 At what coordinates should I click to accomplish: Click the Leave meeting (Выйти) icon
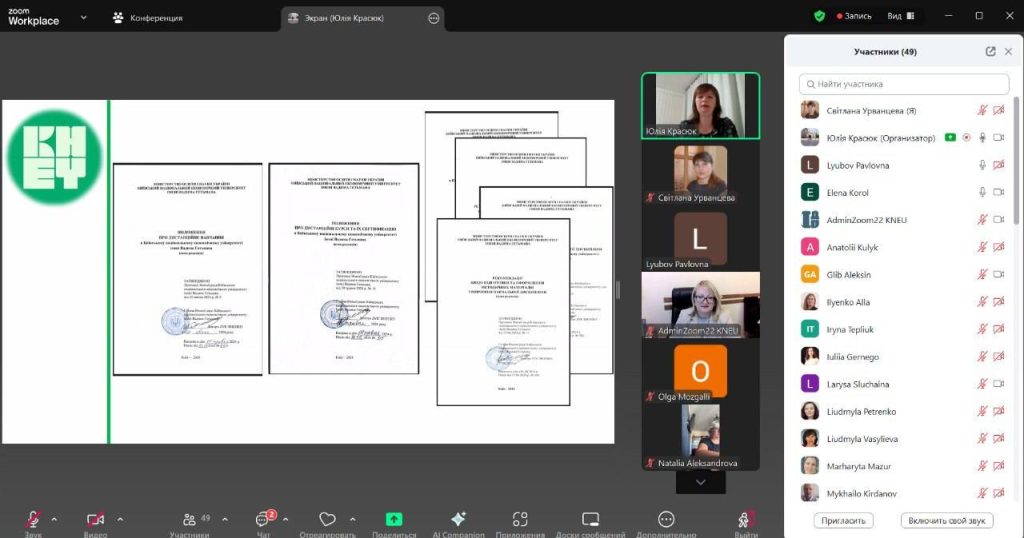pos(745,519)
